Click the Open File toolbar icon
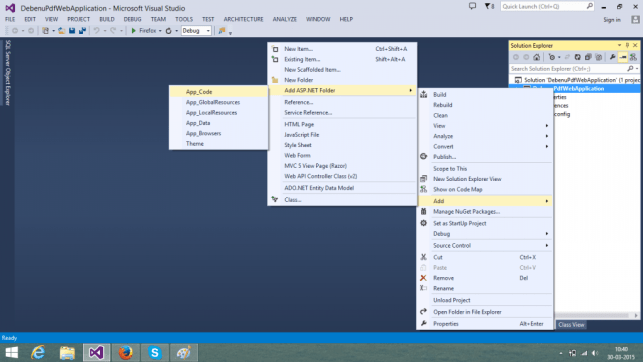 [x=62, y=31]
